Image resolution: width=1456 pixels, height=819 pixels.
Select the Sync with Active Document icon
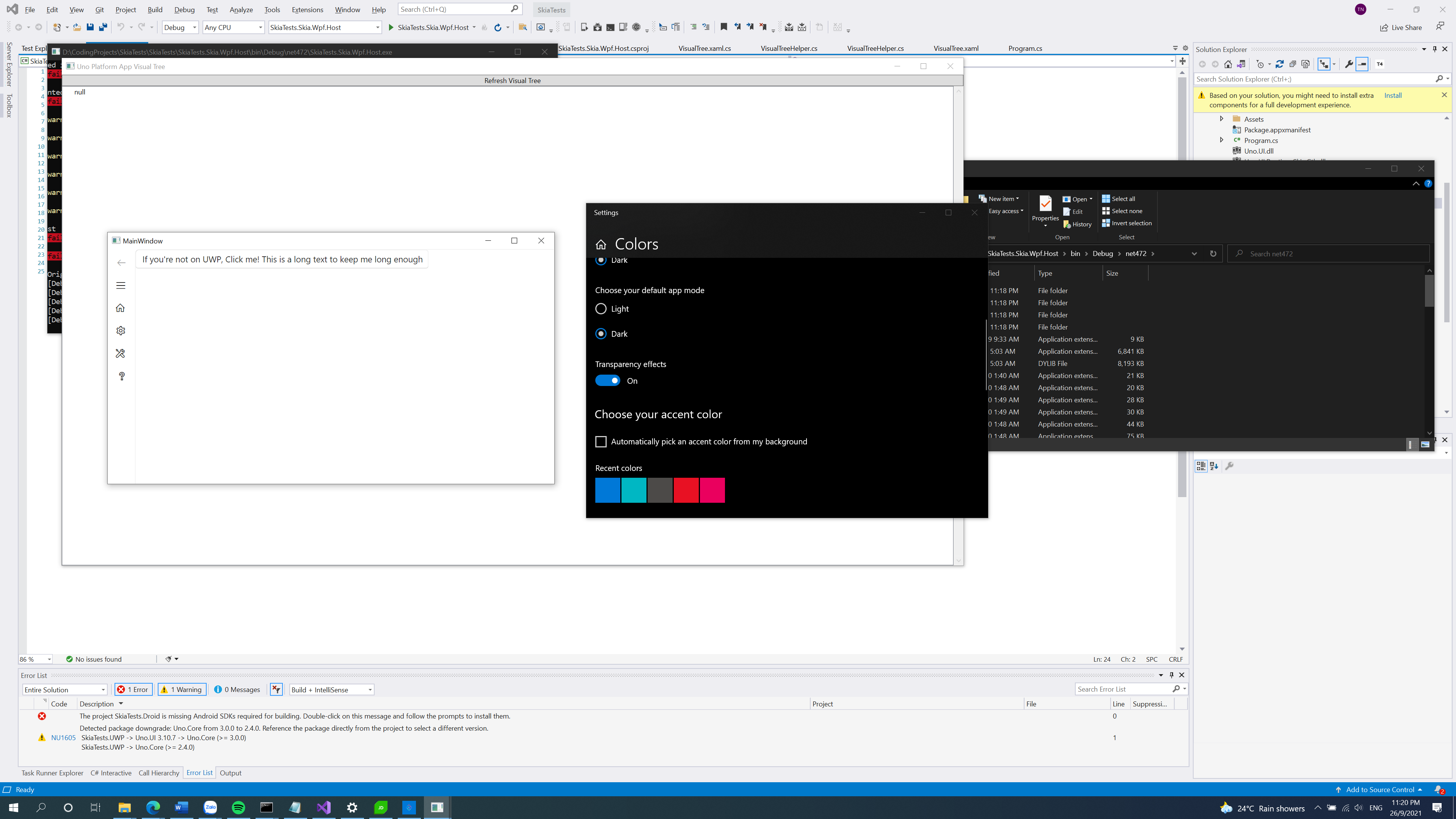pos(1241,64)
